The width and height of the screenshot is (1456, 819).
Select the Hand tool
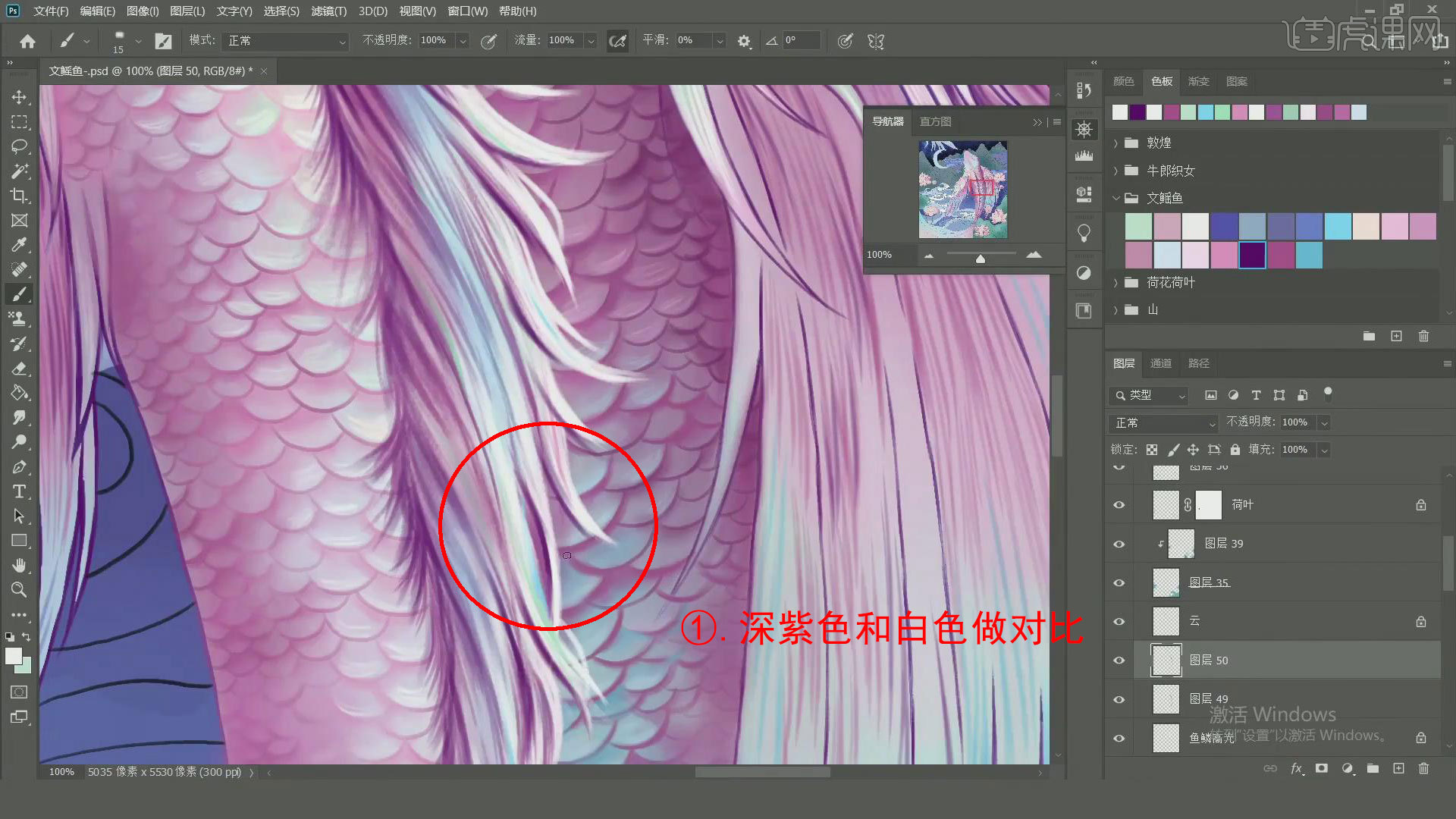click(19, 565)
